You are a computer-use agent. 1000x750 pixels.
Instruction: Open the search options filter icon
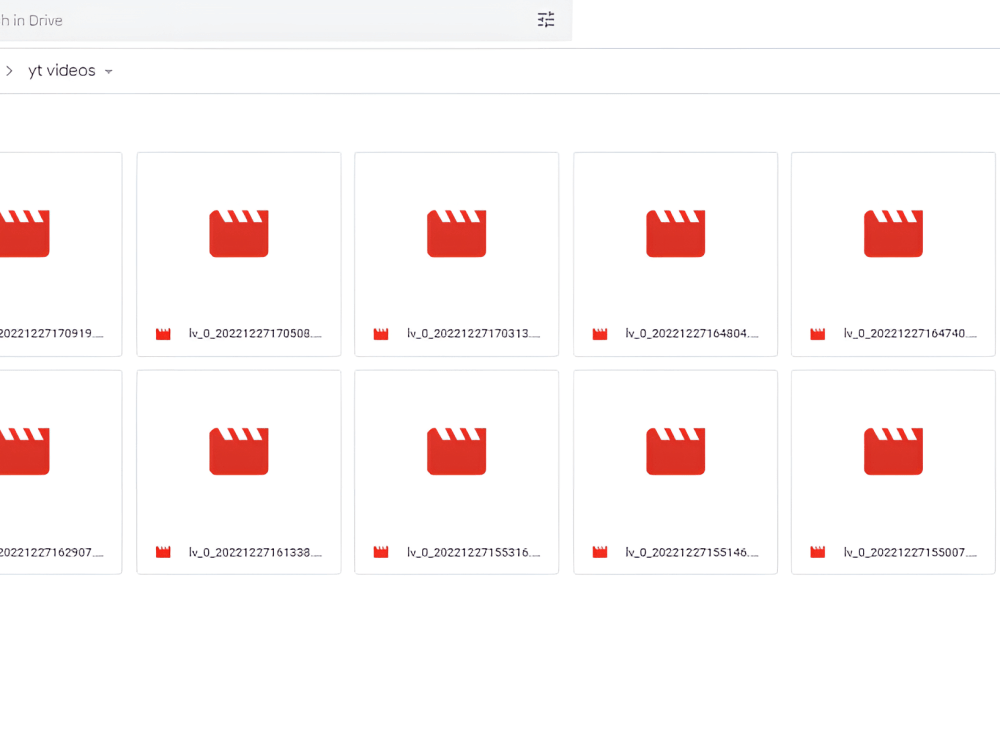546,20
